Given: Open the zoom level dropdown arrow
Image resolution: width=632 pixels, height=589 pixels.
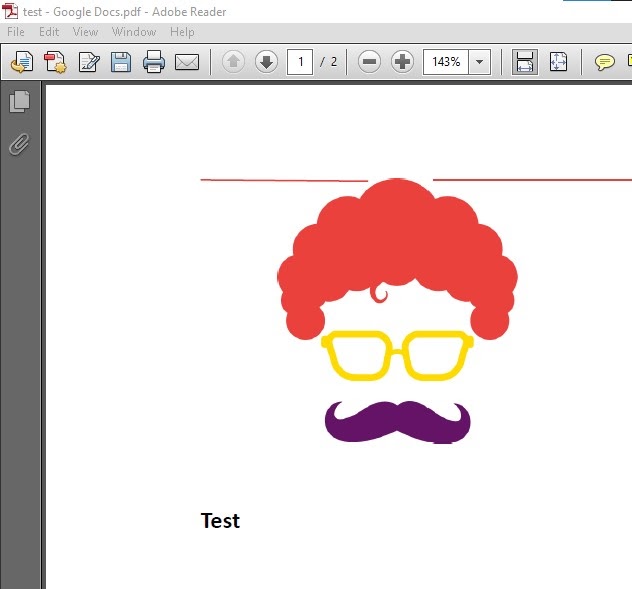Looking at the screenshot, I should 479,62.
